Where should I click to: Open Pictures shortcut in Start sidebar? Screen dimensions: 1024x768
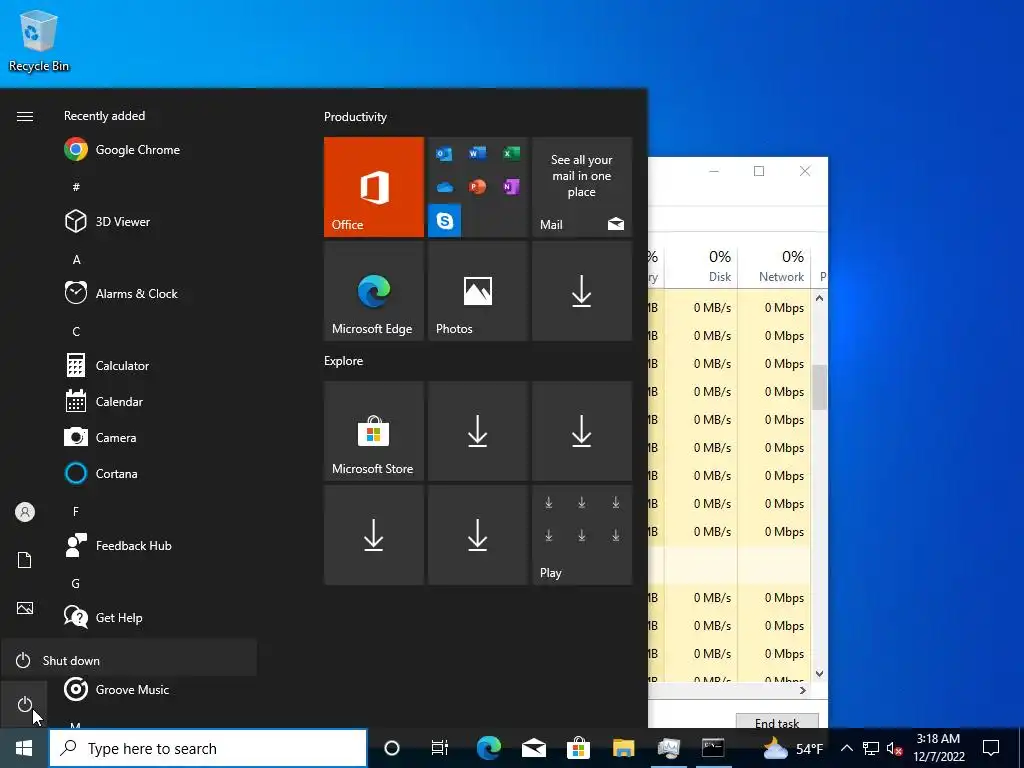[x=25, y=608]
